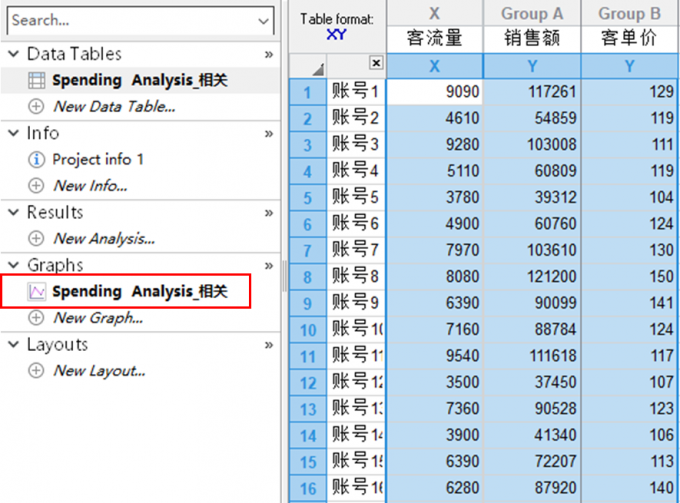Open the Spending Analysis data table icon under Data Tables
This screenshot has height=503, width=680.
(36, 80)
